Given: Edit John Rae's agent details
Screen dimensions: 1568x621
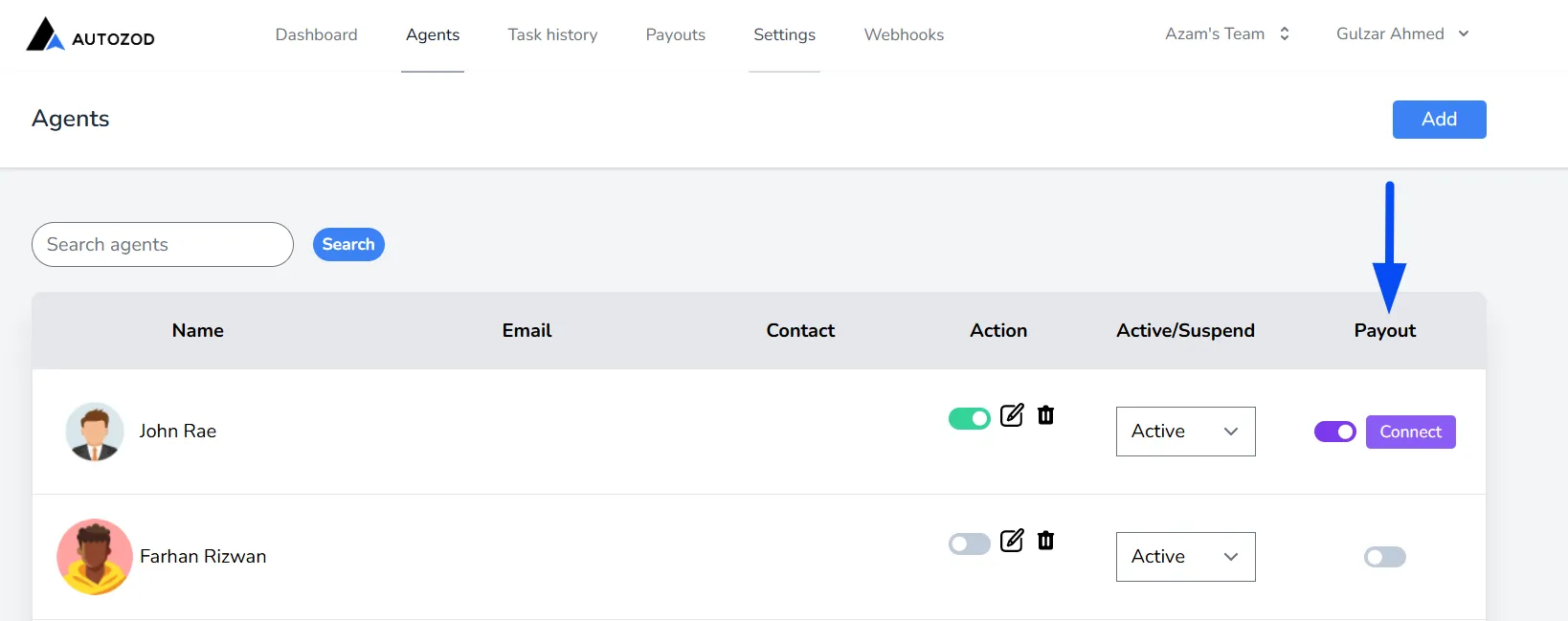Looking at the screenshot, I should (x=1012, y=415).
